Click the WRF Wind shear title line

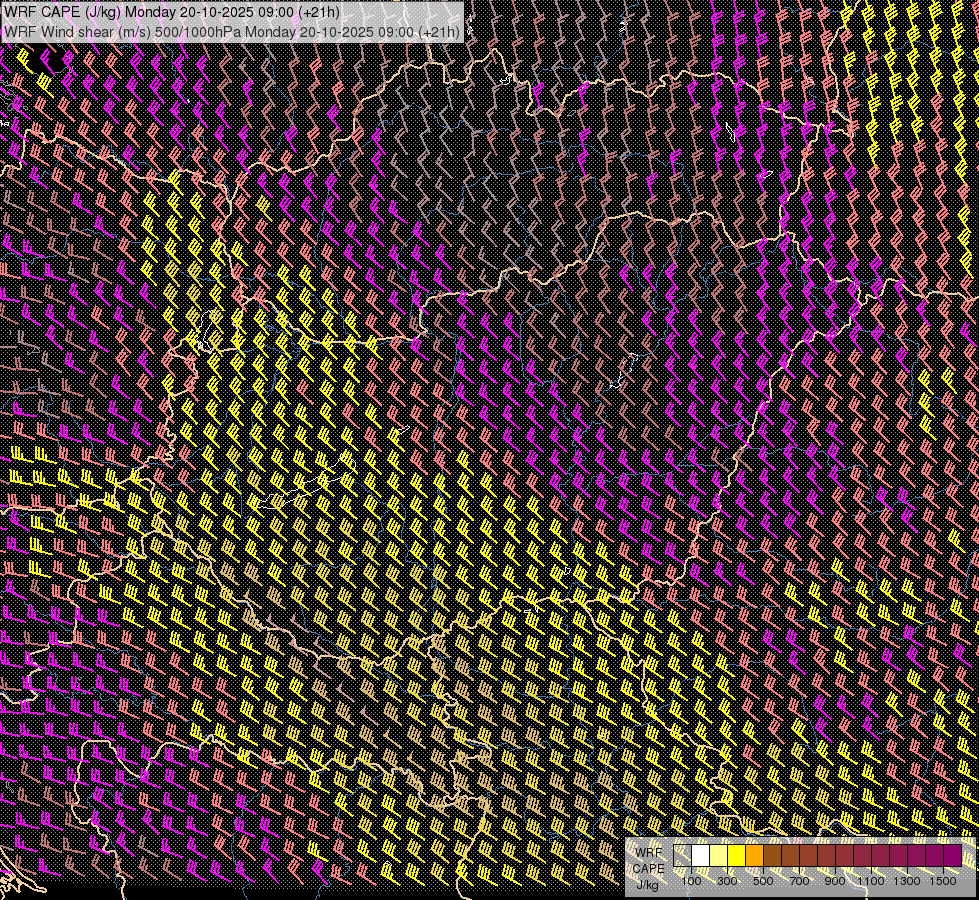tap(231, 31)
